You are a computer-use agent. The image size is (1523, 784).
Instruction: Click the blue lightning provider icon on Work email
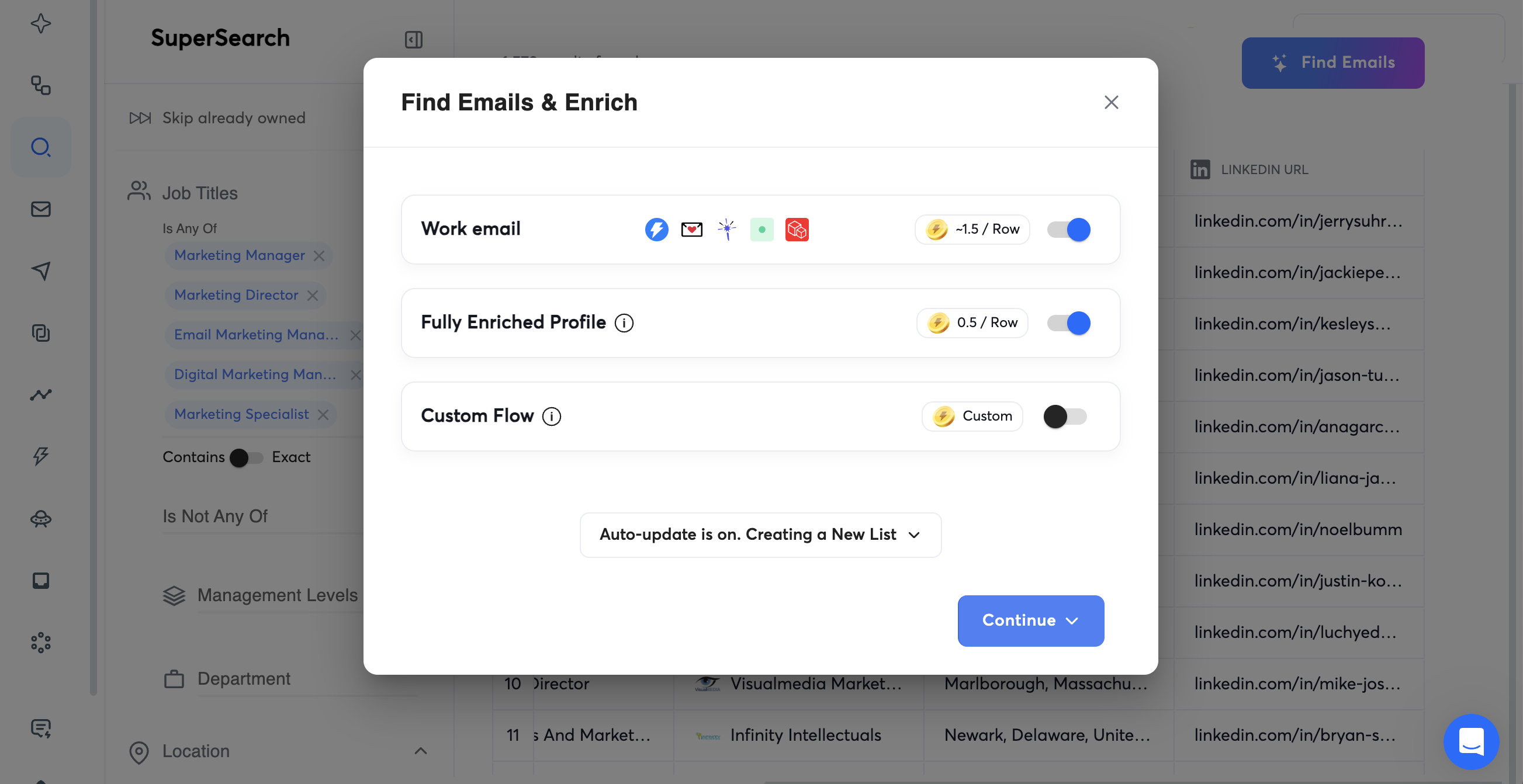(656, 229)
